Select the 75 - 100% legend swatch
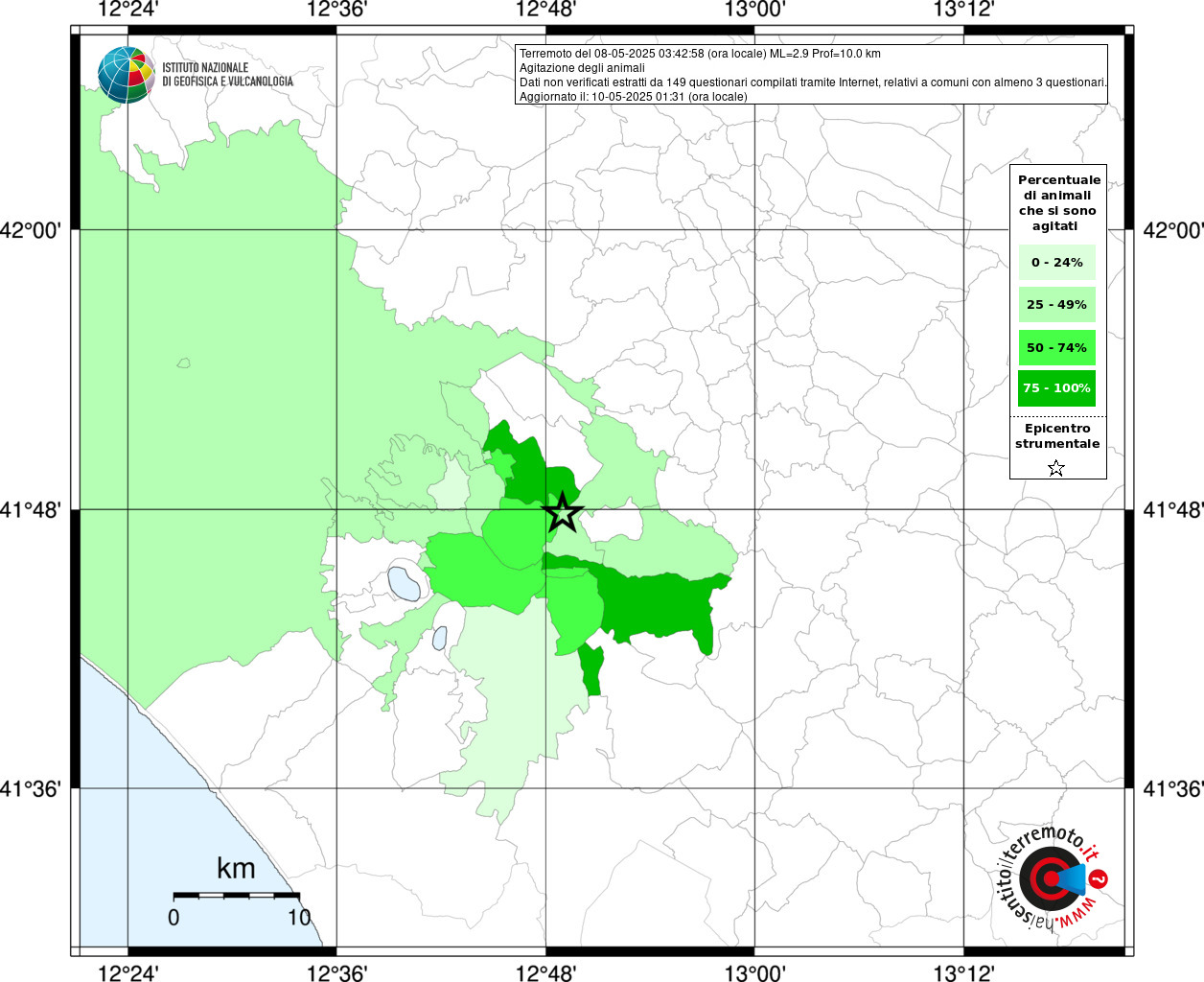The height and width of the screenshot is (982, 1204). 1056,388
